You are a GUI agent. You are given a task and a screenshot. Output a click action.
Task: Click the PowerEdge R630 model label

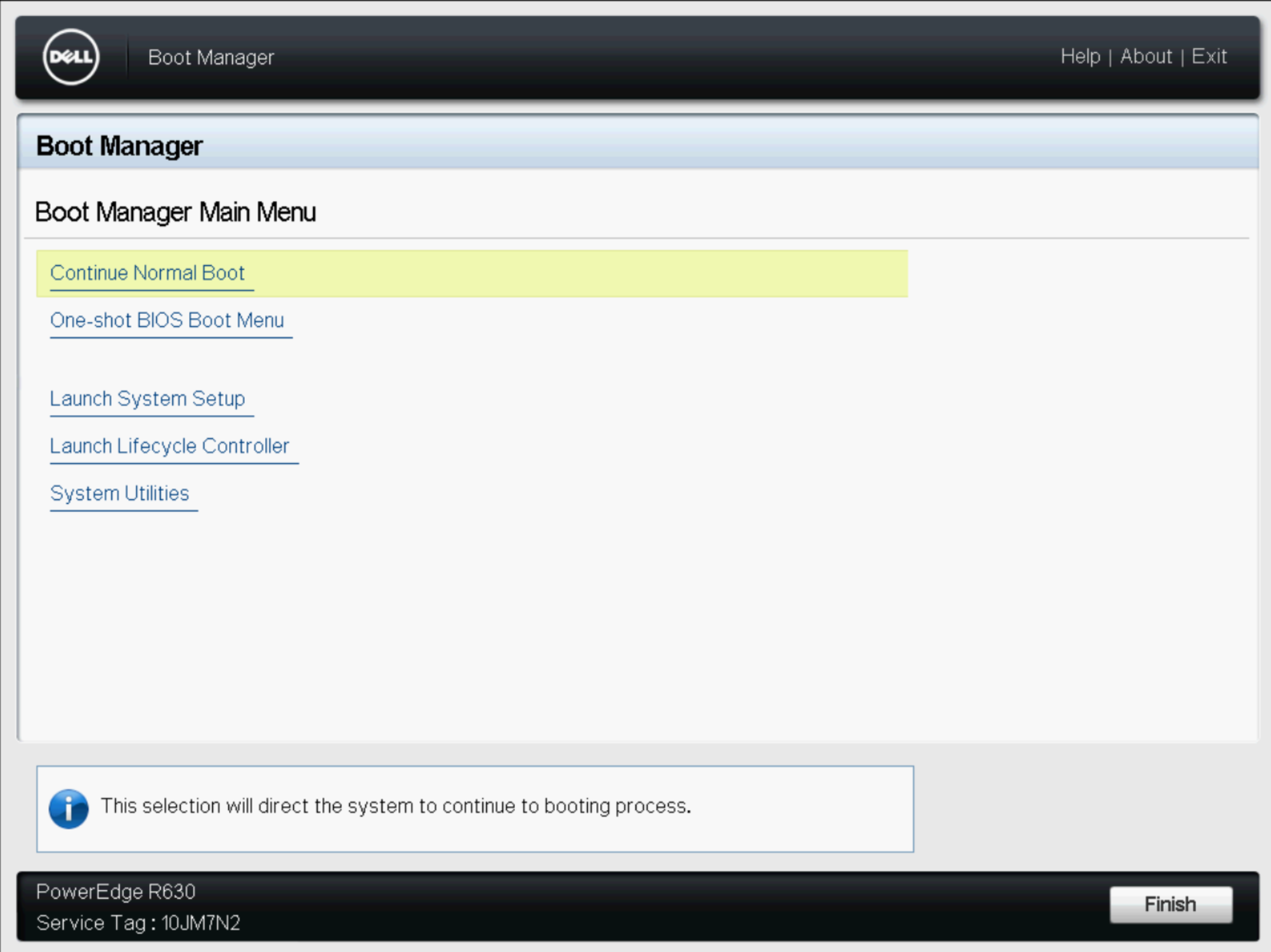pyautogui.click(x=115, y=892)
